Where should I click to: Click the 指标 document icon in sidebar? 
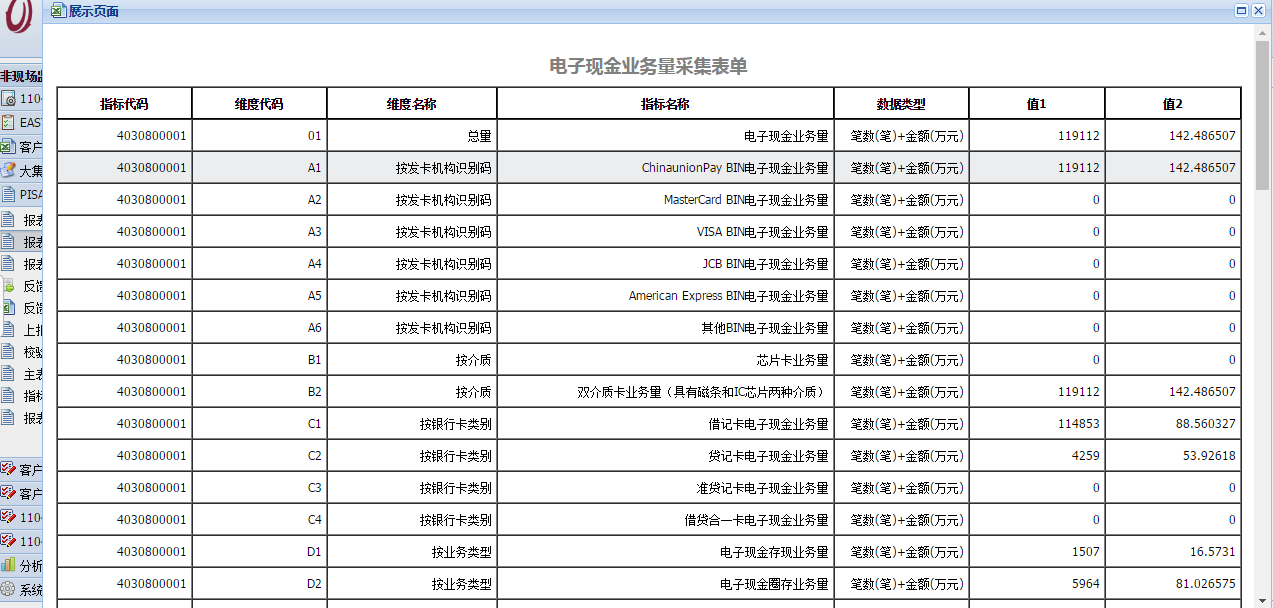point(9,396)
